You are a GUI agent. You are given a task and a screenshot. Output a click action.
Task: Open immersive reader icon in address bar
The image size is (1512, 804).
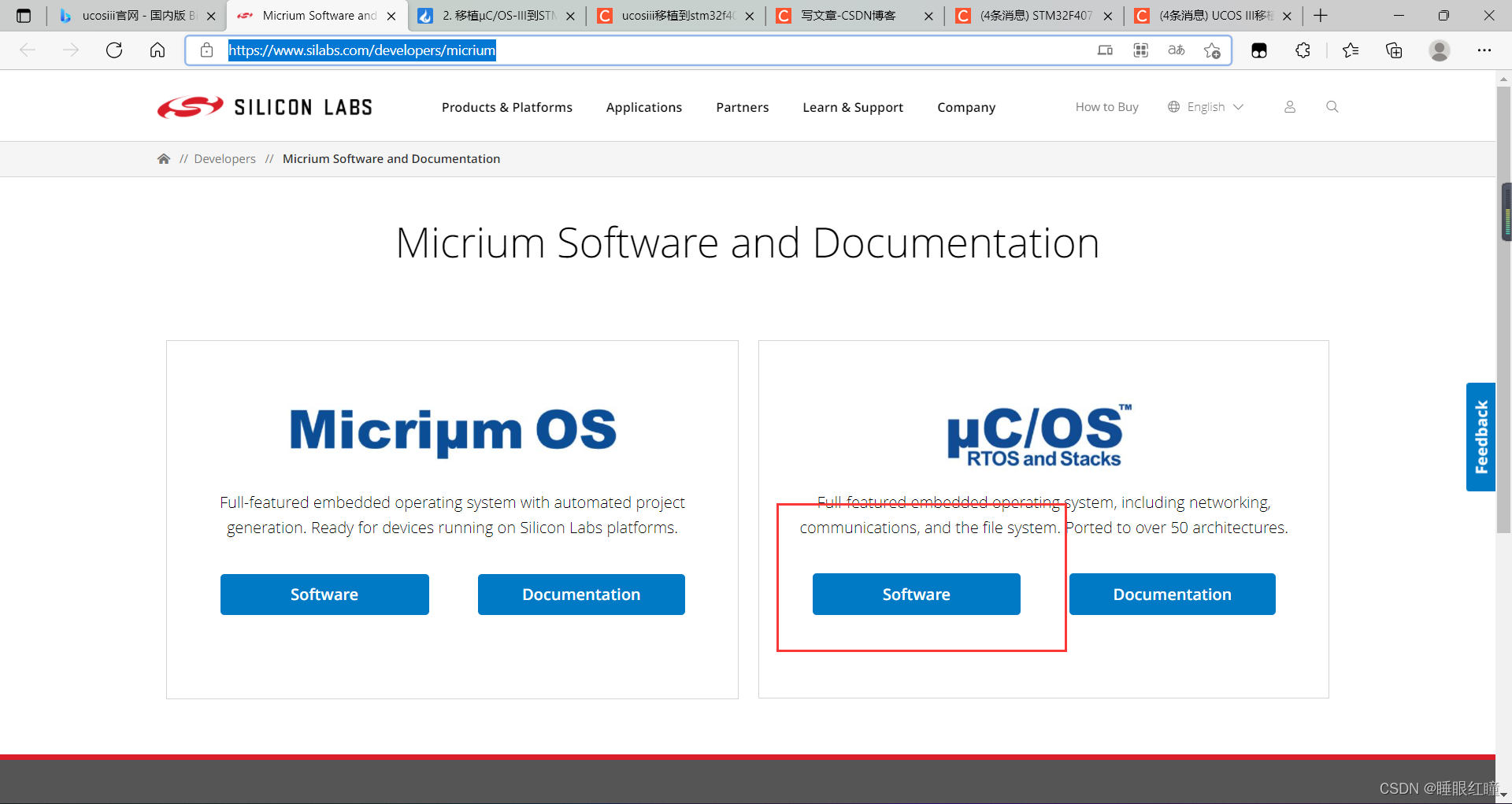click(x=1105, y=50)
